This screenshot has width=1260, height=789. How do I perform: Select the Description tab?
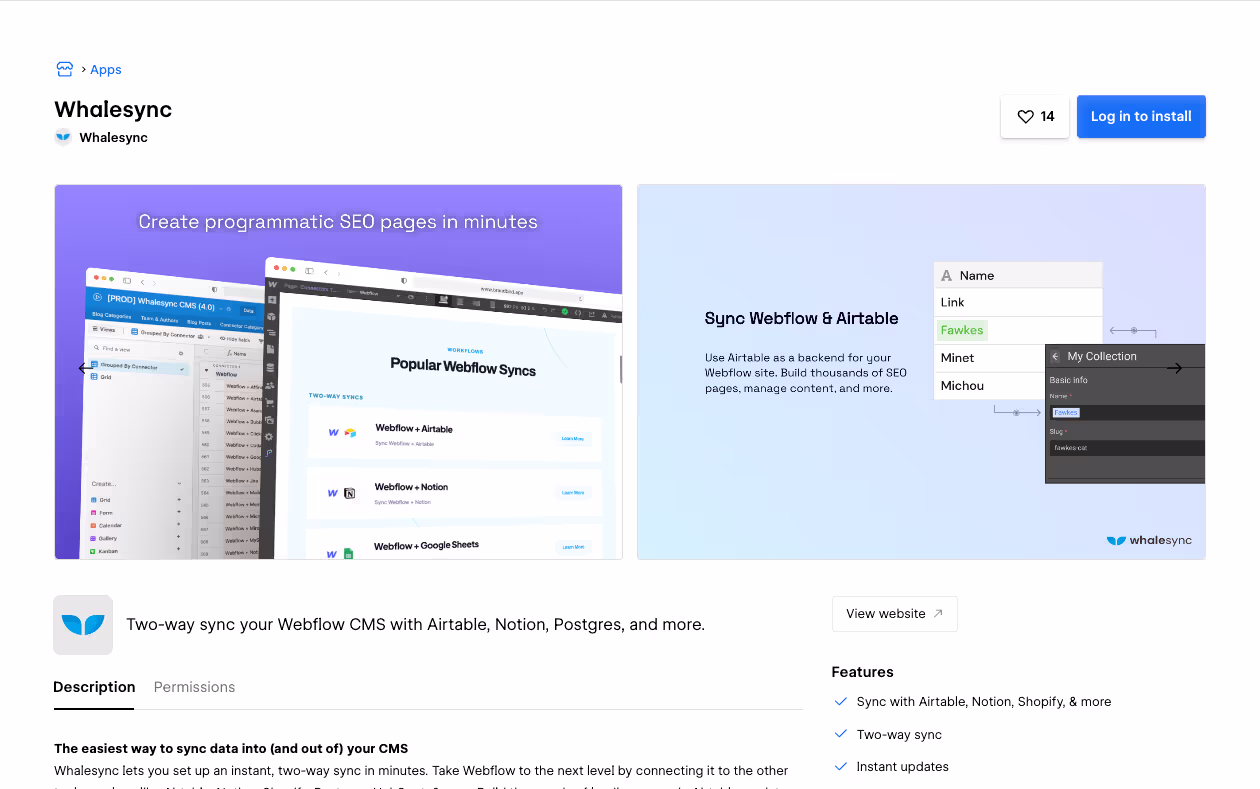click(x=94, y=687)
